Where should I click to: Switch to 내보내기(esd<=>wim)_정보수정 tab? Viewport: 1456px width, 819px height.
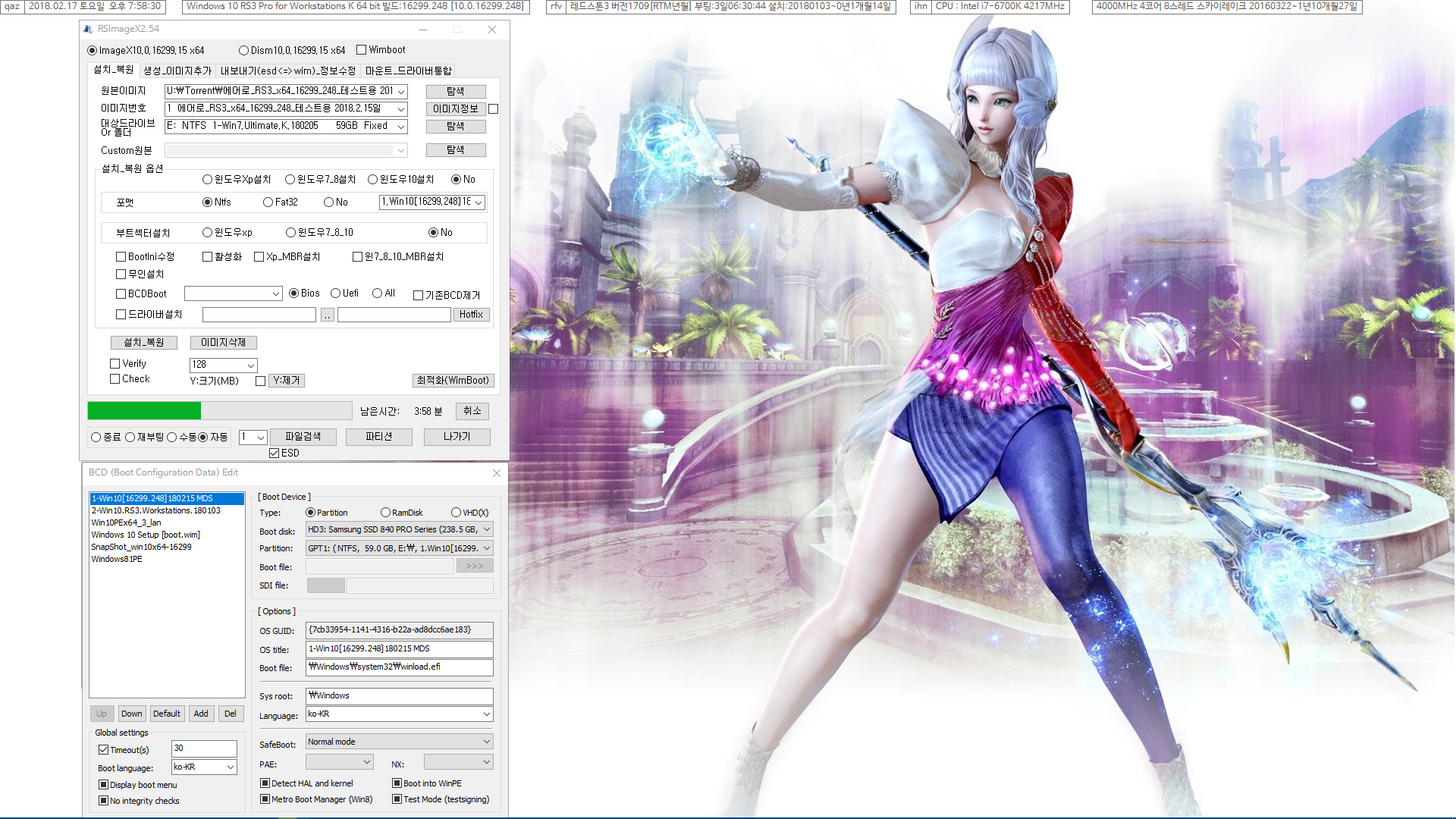pos(288,71)
